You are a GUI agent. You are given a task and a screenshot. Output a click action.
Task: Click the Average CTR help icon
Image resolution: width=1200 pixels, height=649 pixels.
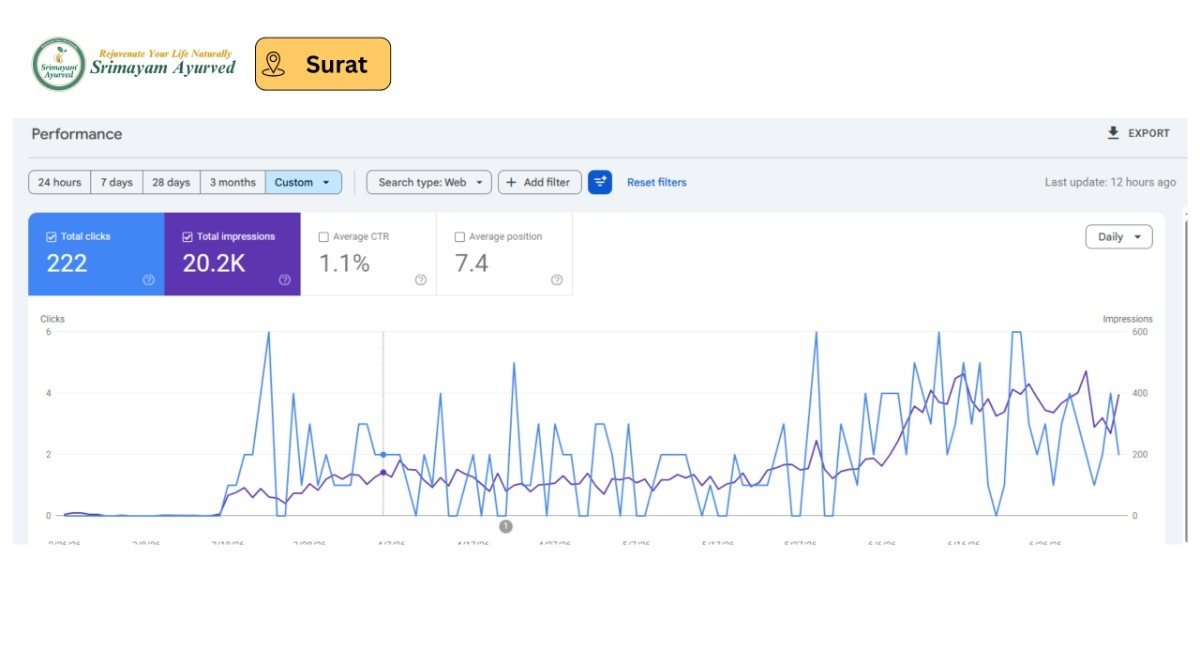tap(421, 280)
